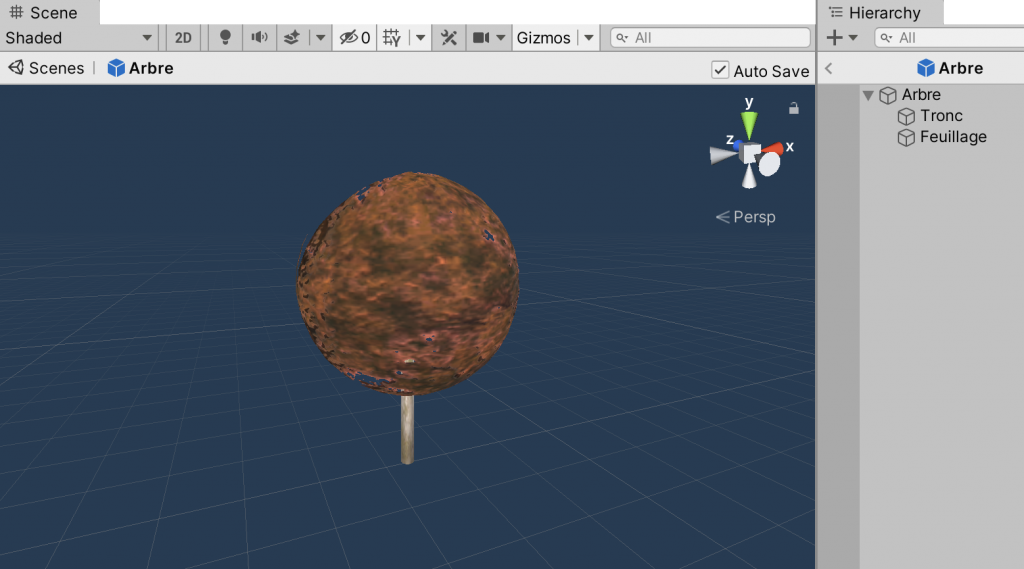Click the red X axis cone on the gizmo
Screen dimensions: 1024x569
point(774,149)
